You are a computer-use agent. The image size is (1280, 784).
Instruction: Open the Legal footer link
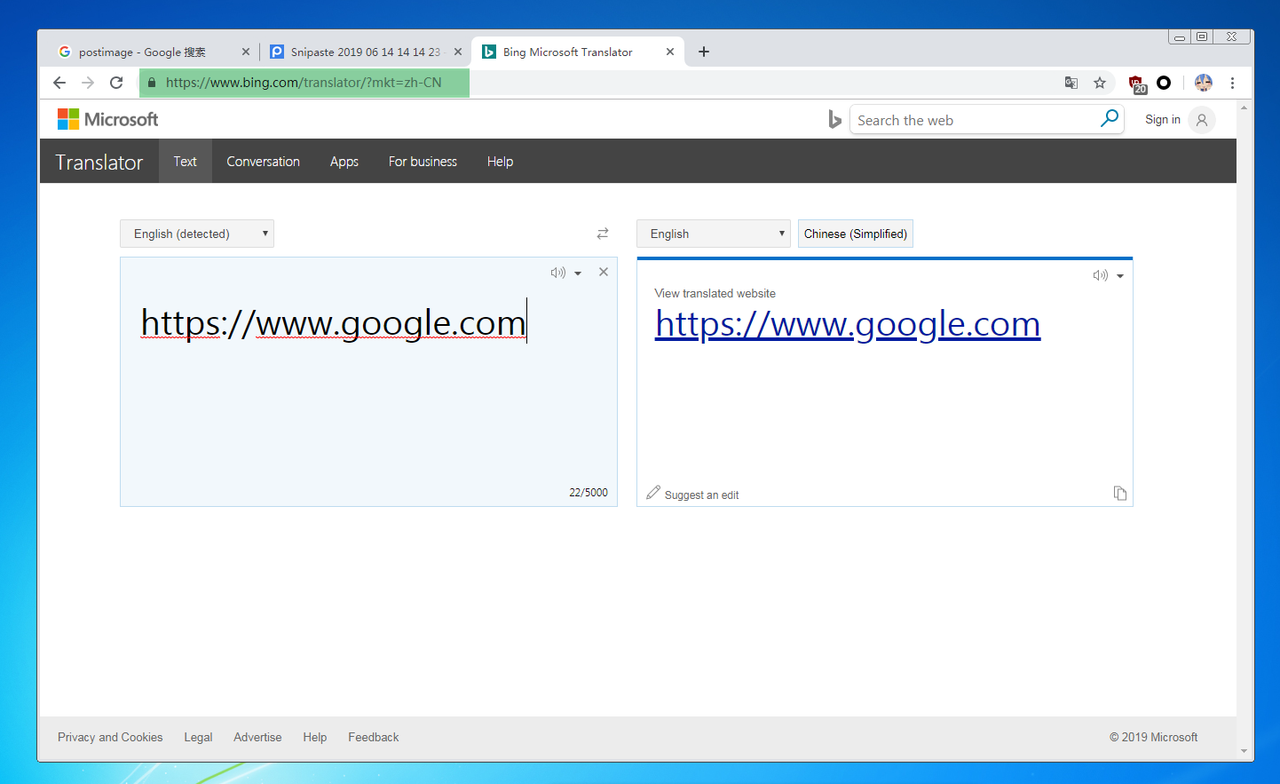coord(198,737)
